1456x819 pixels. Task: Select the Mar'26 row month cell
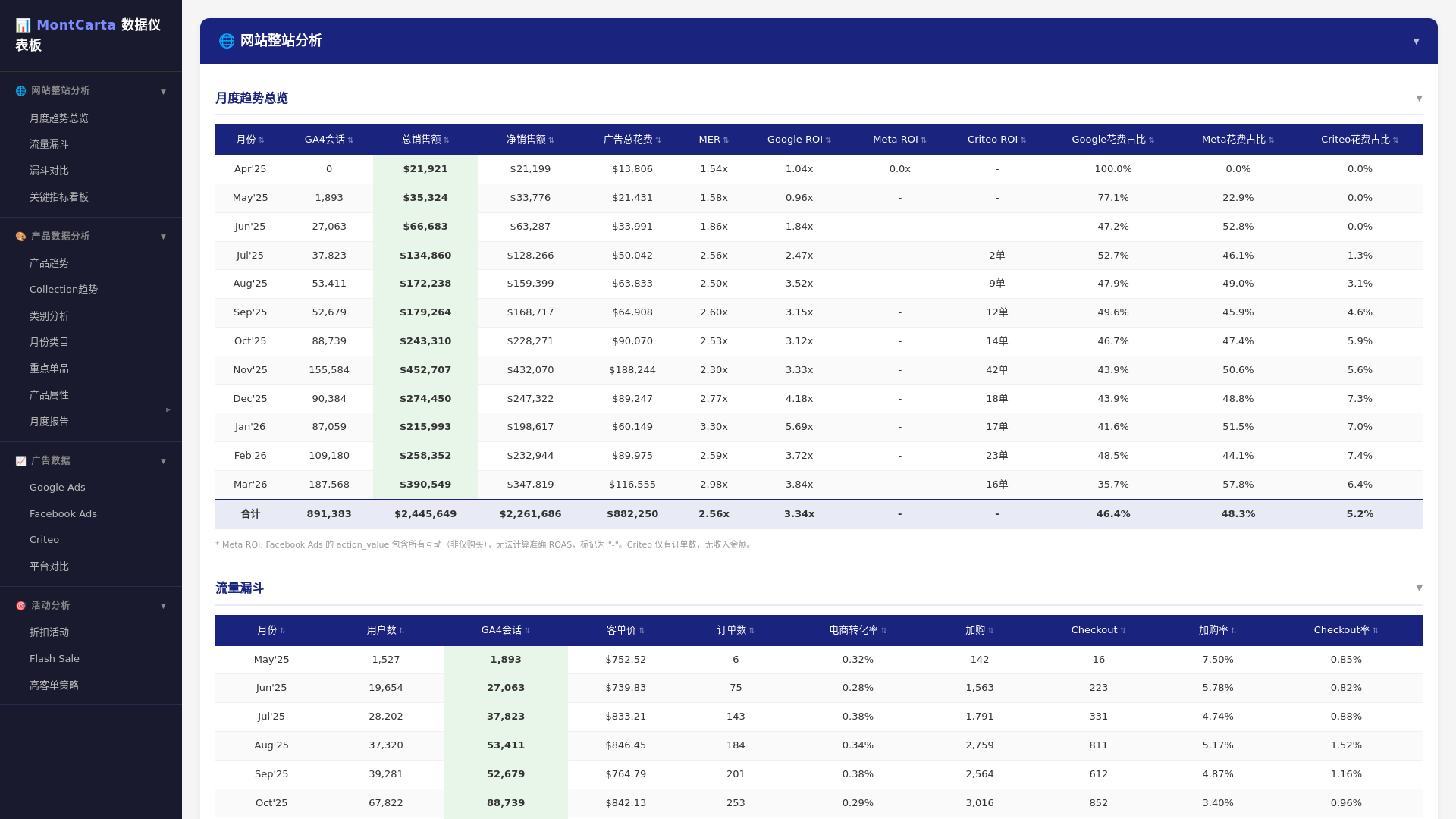click(x=250, y=485)
